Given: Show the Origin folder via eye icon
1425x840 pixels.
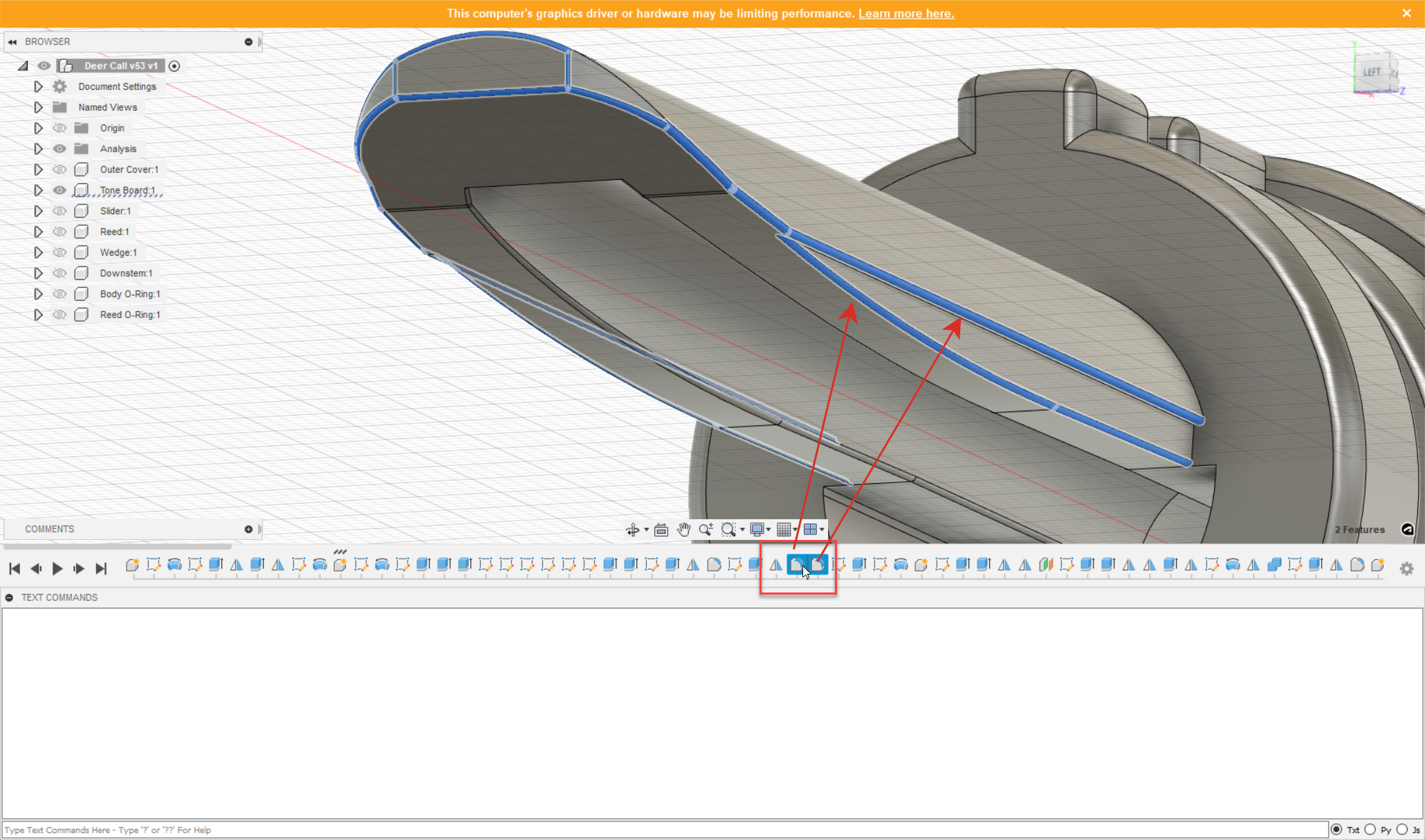Looking at the screenshot, I should coord(60,128).
